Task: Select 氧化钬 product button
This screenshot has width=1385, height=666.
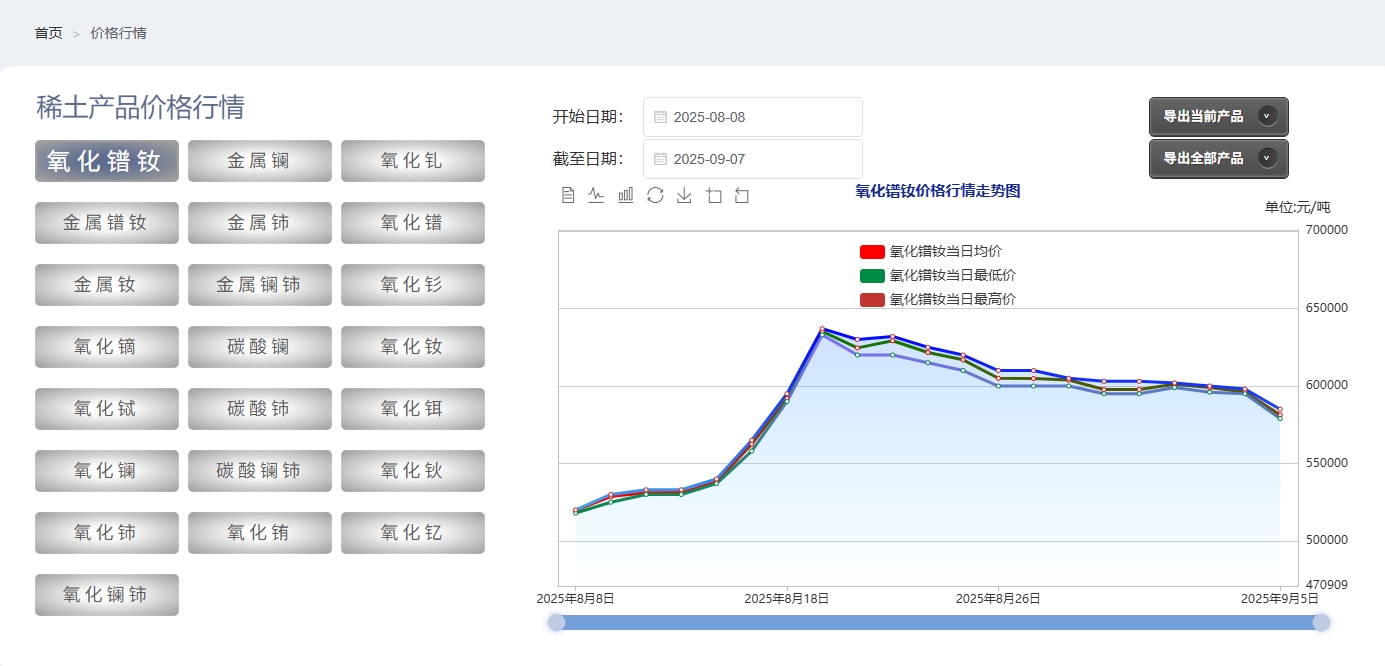Action: tap(413, 471)
